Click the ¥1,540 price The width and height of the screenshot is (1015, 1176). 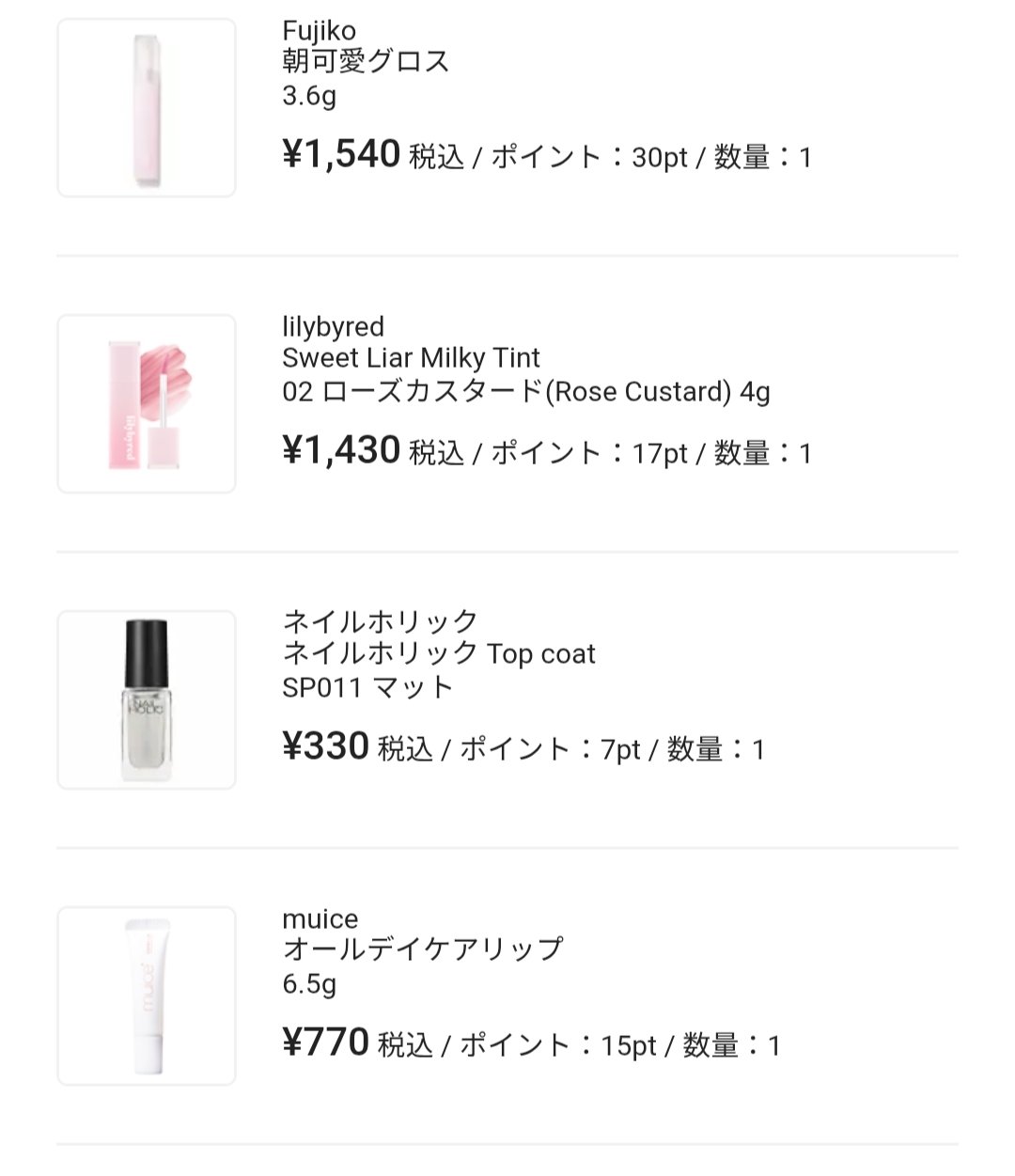pyautogui.click(x=341, y=155)
